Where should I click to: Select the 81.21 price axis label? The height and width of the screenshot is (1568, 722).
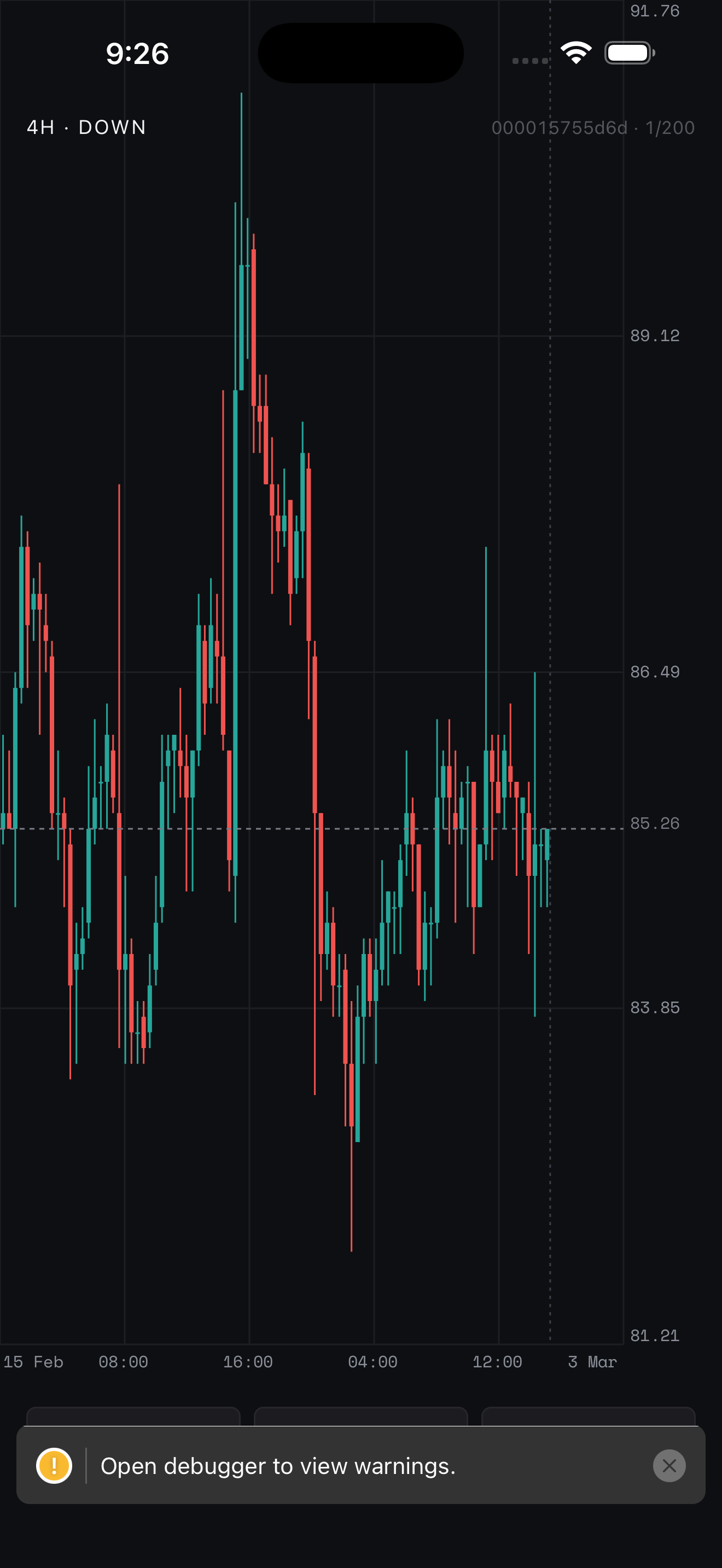click(655, 1336)
